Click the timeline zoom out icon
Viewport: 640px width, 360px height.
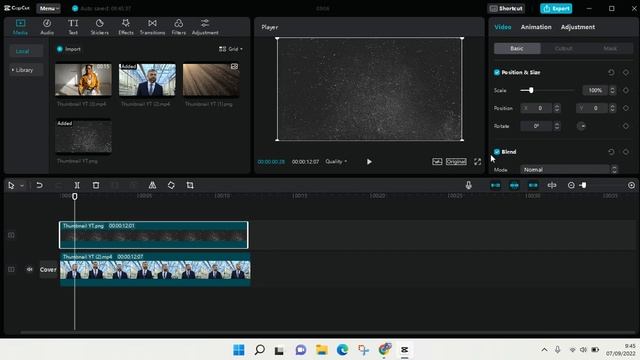[571, 185]
